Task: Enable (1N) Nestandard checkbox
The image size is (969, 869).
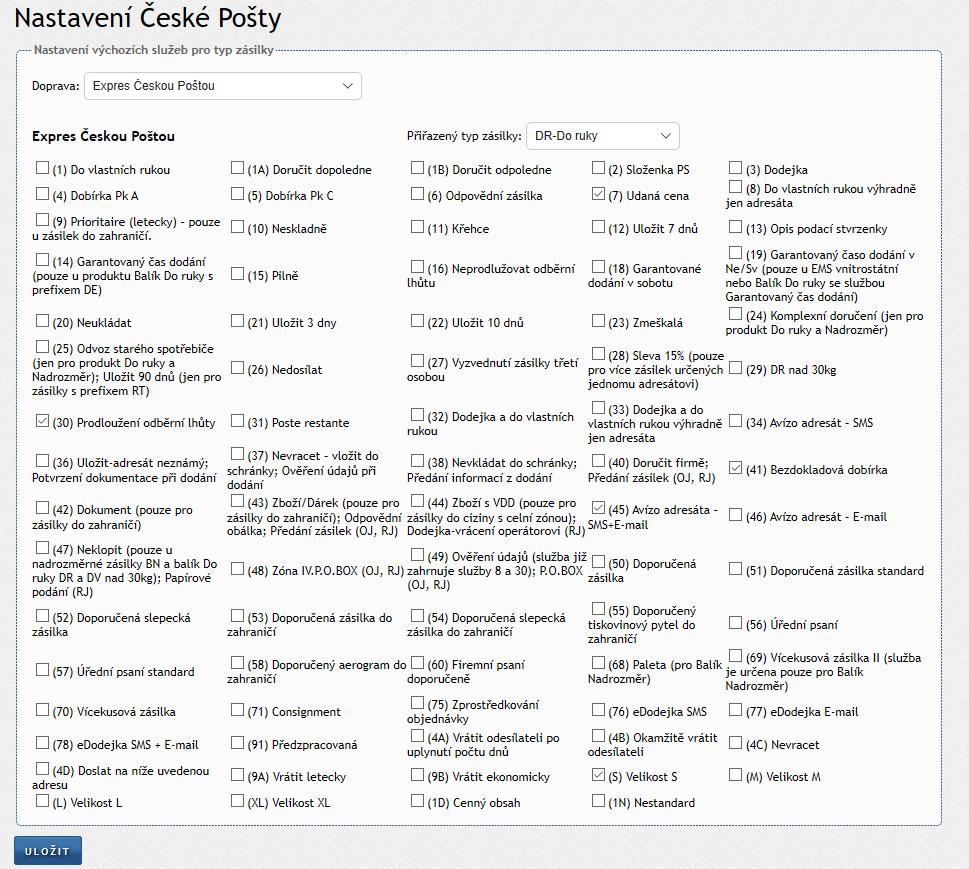Action: (598, 800)
